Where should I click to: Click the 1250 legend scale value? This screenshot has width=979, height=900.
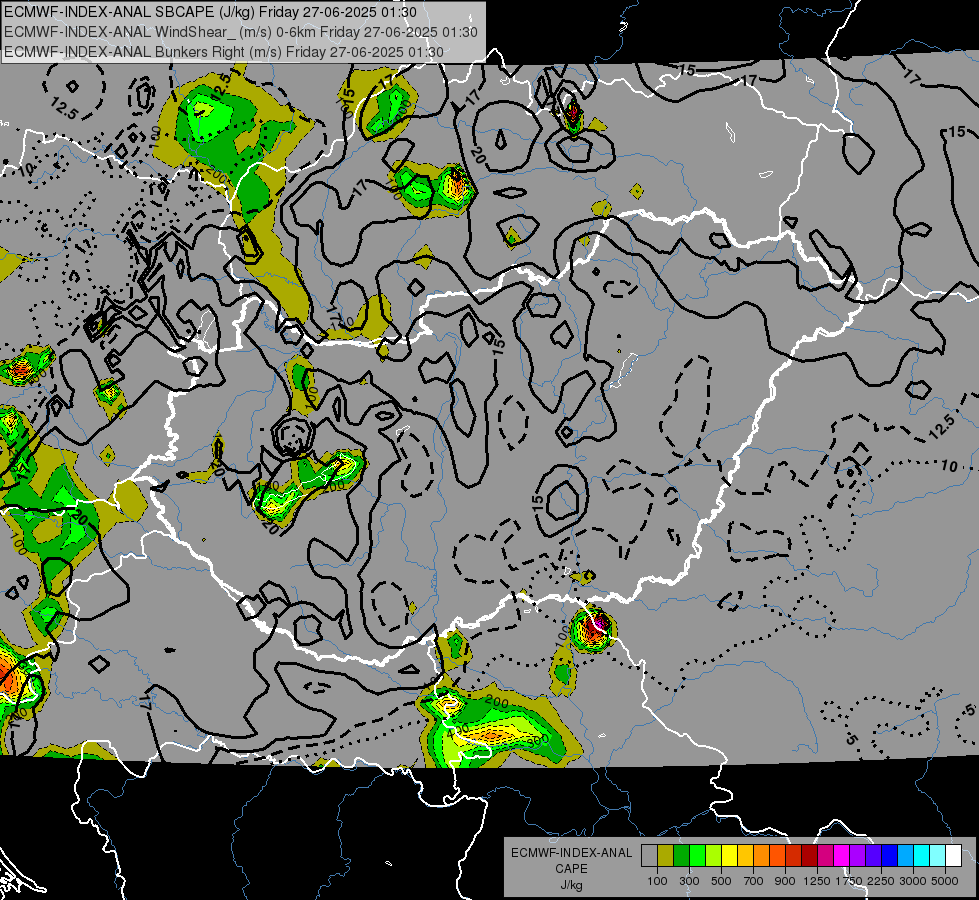[x=817, y=881]
